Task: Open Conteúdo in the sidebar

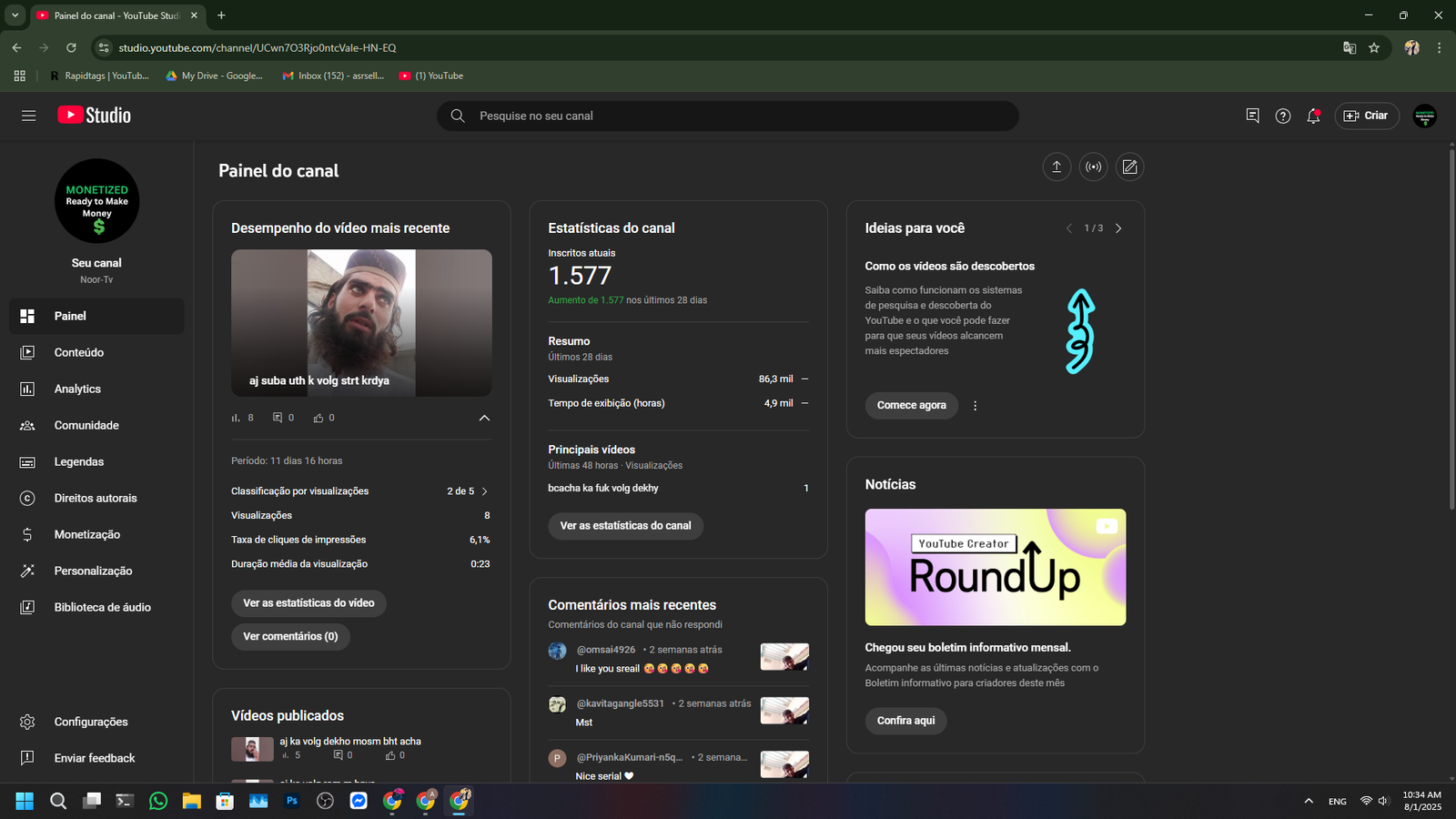Action: coord(96,352)
